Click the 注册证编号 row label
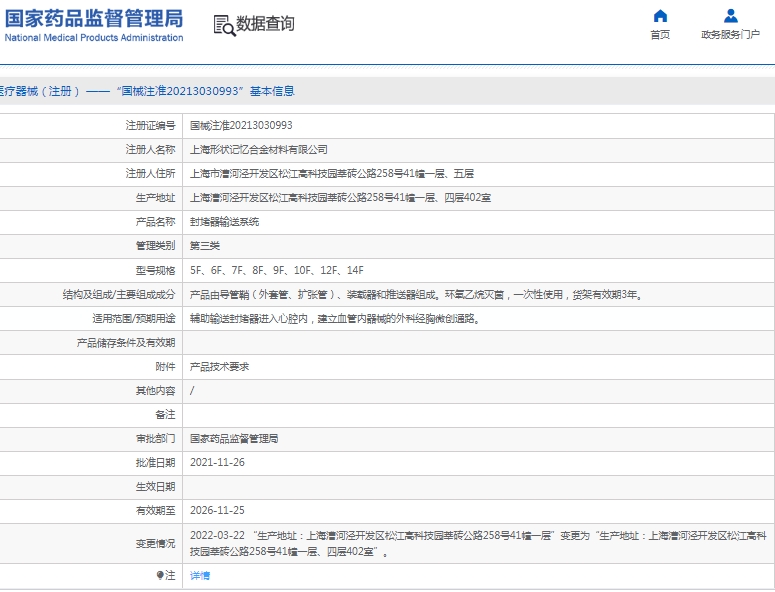 pos(150,126)
